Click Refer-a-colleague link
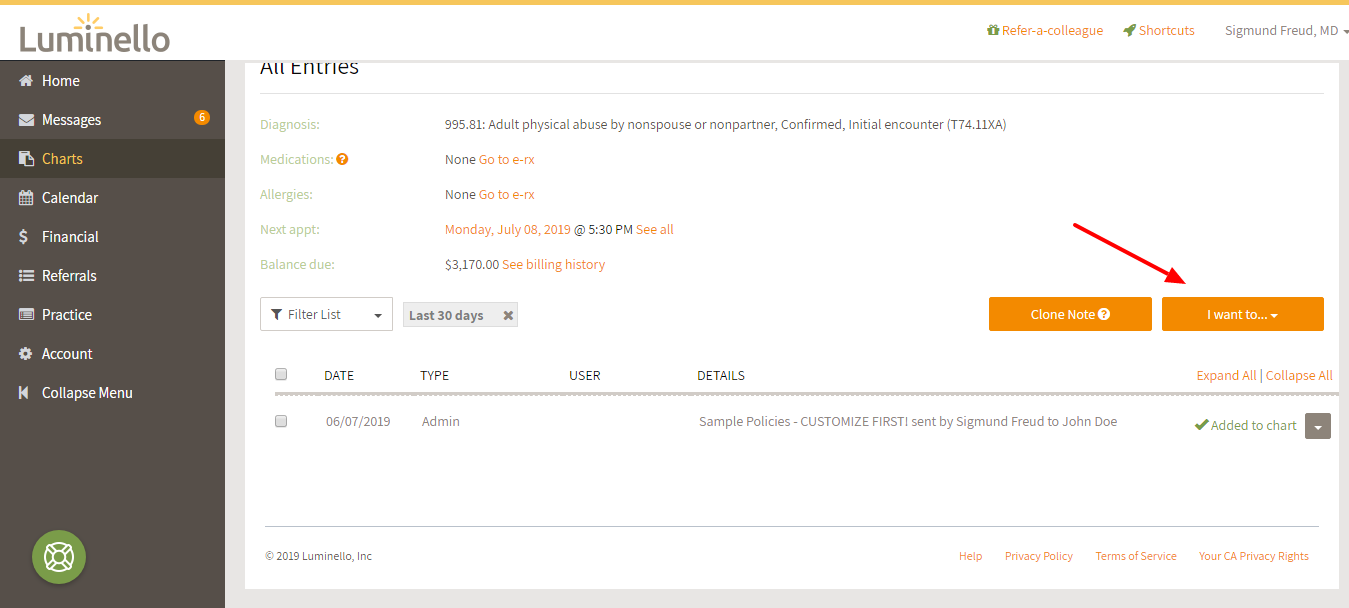The width and height of the screenshot is (1349, 608). (1052, 31)
